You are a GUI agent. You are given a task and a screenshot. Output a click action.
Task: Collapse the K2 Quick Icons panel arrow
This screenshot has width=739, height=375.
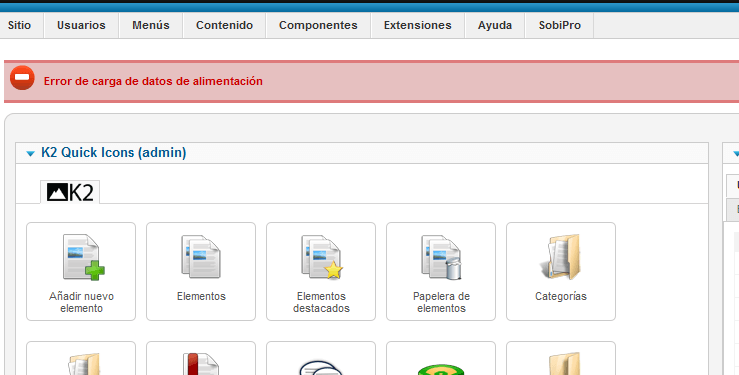coord(31,154)
